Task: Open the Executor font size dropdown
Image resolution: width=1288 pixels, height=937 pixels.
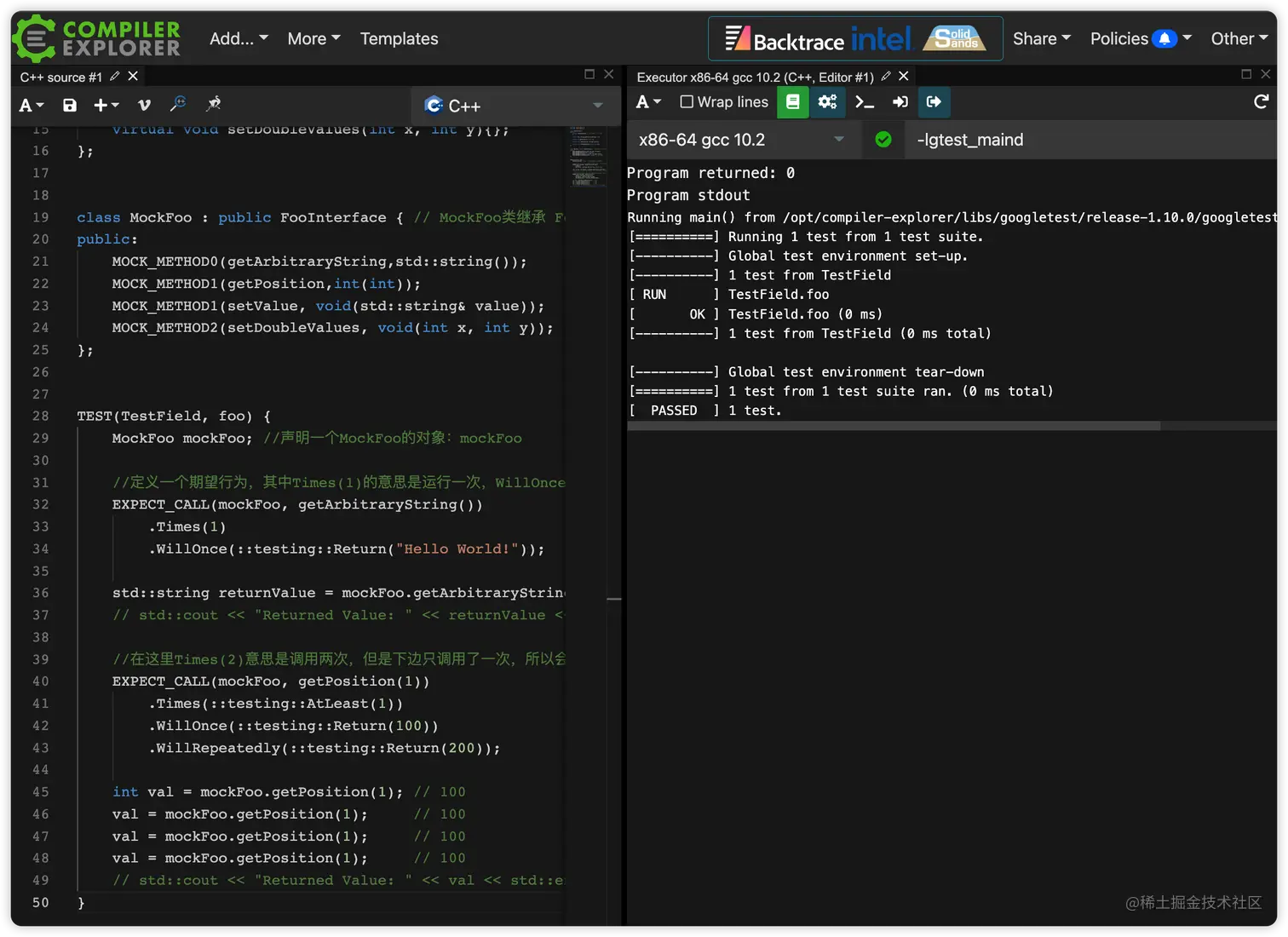Action: (648, 102)
